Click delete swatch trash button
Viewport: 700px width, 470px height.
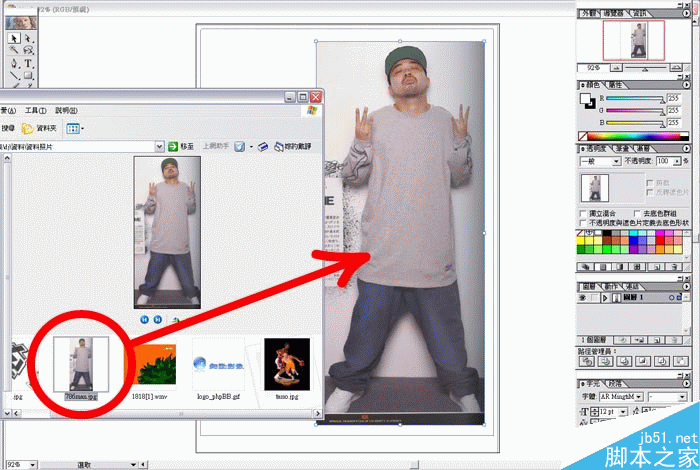point(674,267)
